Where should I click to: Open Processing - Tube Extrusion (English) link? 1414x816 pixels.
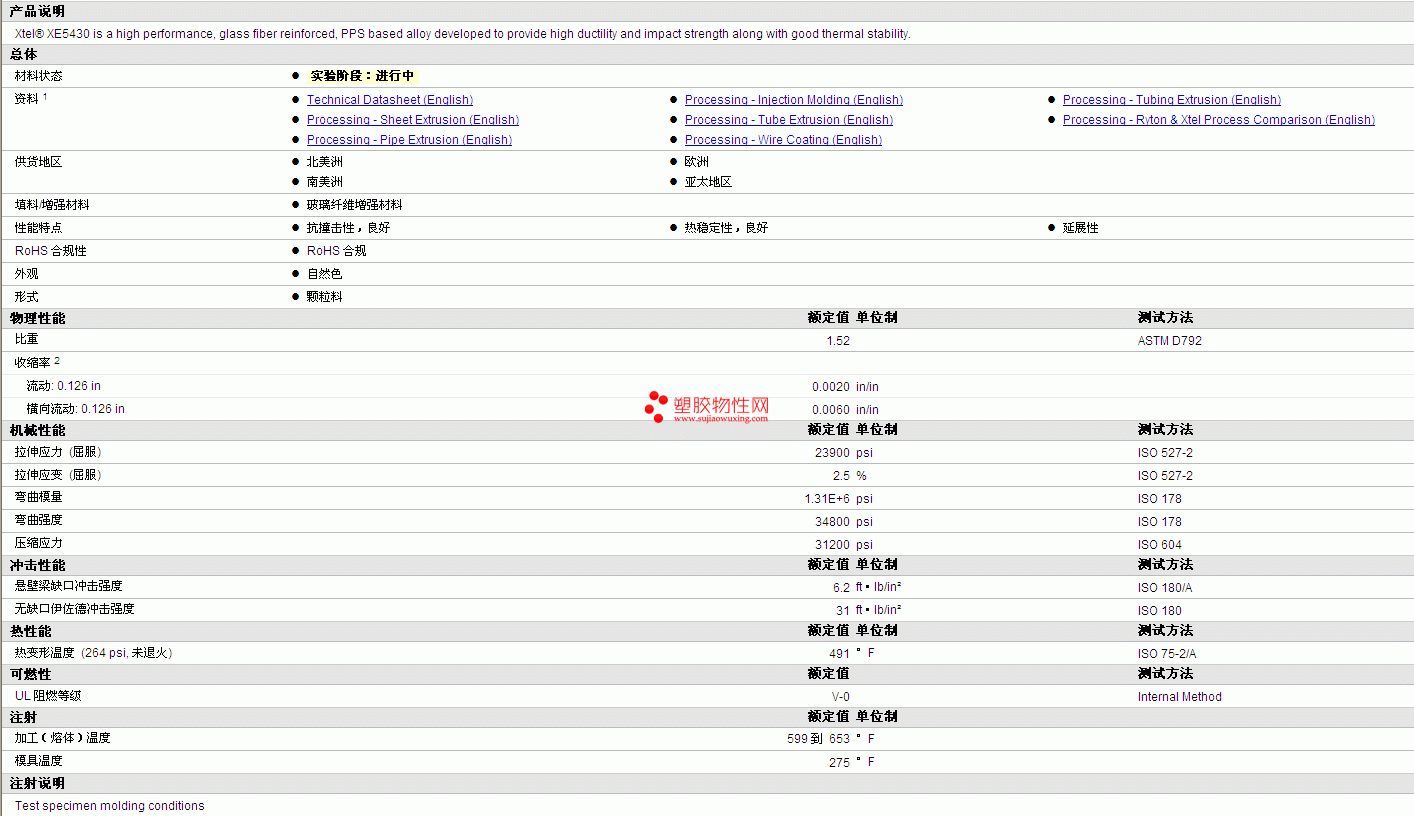[x=789, y=120]
